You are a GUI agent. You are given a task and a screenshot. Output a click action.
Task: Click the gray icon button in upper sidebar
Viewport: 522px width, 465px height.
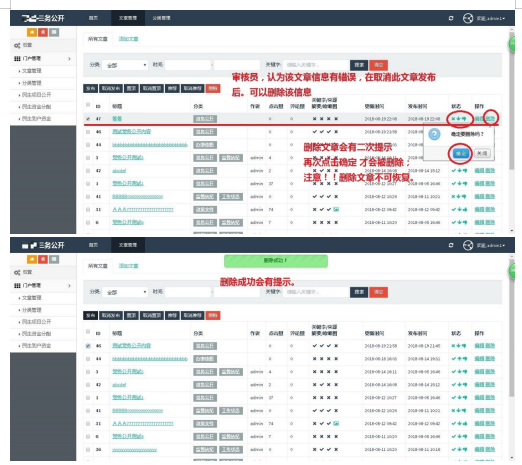(54, 32)
